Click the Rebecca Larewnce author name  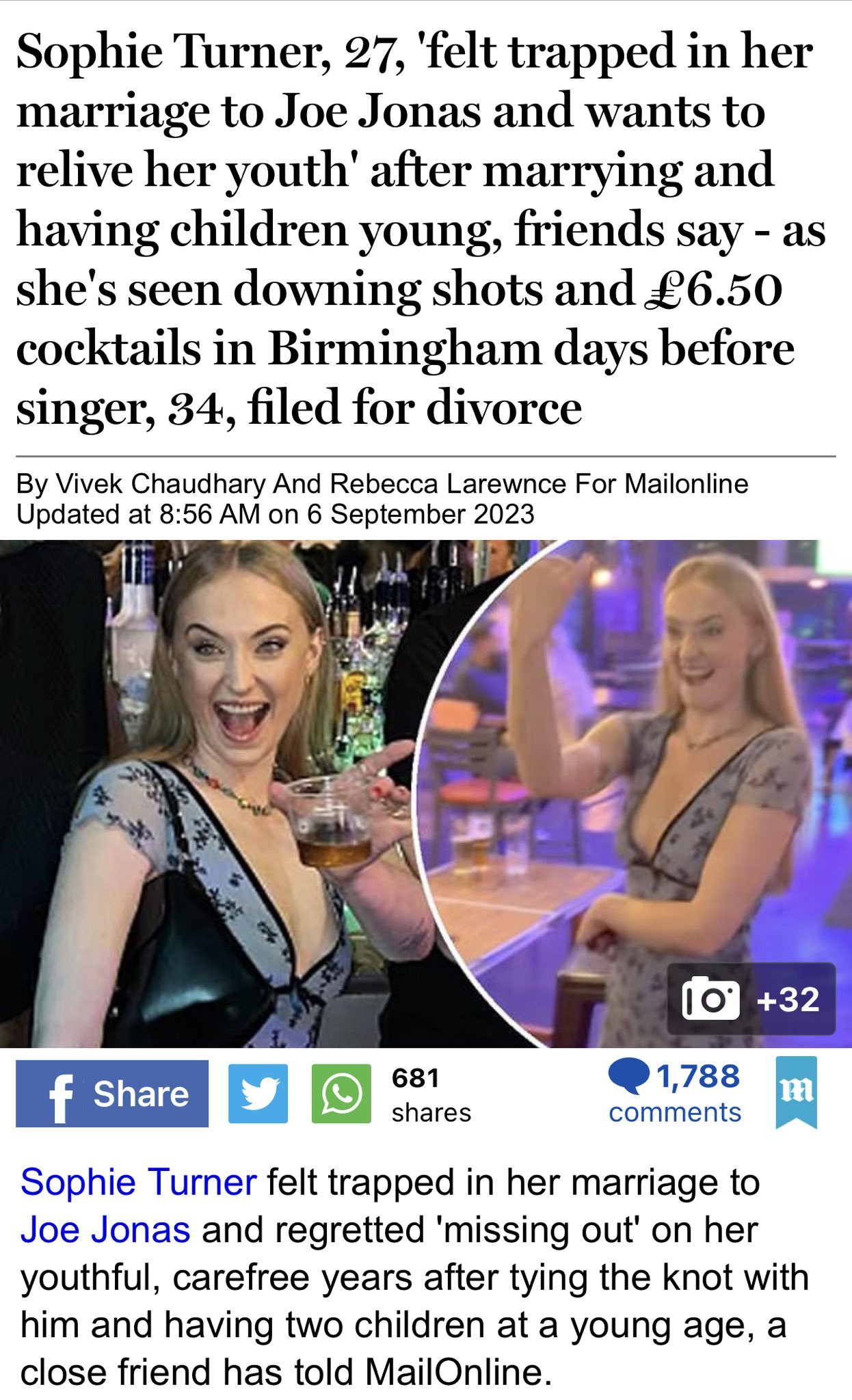tap(449, 484)
